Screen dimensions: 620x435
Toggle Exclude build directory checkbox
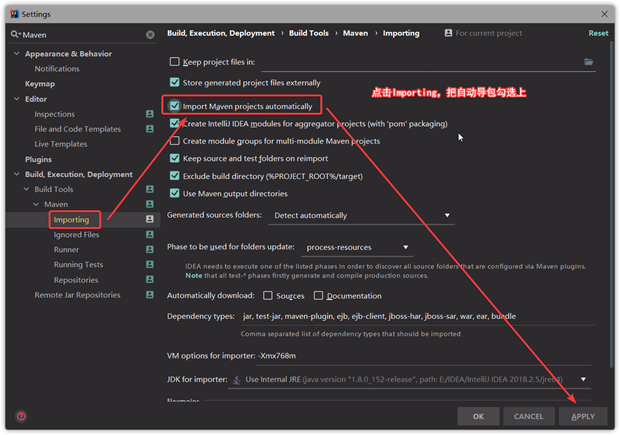(x=174, y=176)
